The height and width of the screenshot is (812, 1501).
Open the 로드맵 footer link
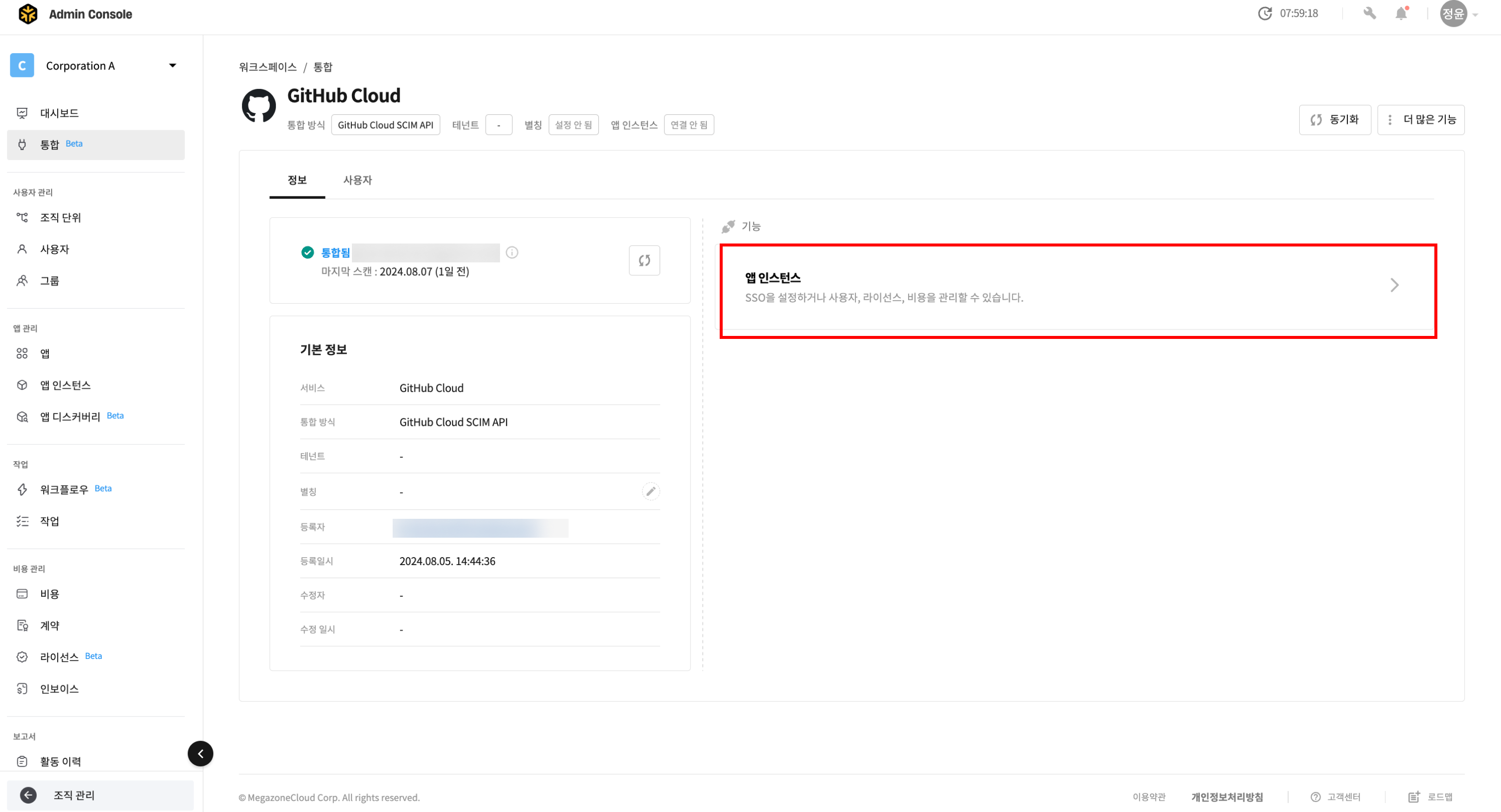(x=1430, y=797)
